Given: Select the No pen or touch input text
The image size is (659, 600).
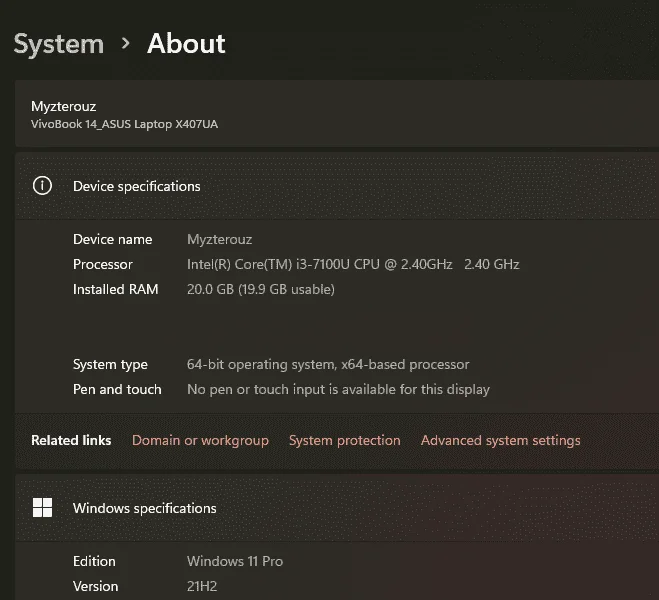Looking at the screenshot, I should click(338, 389).
